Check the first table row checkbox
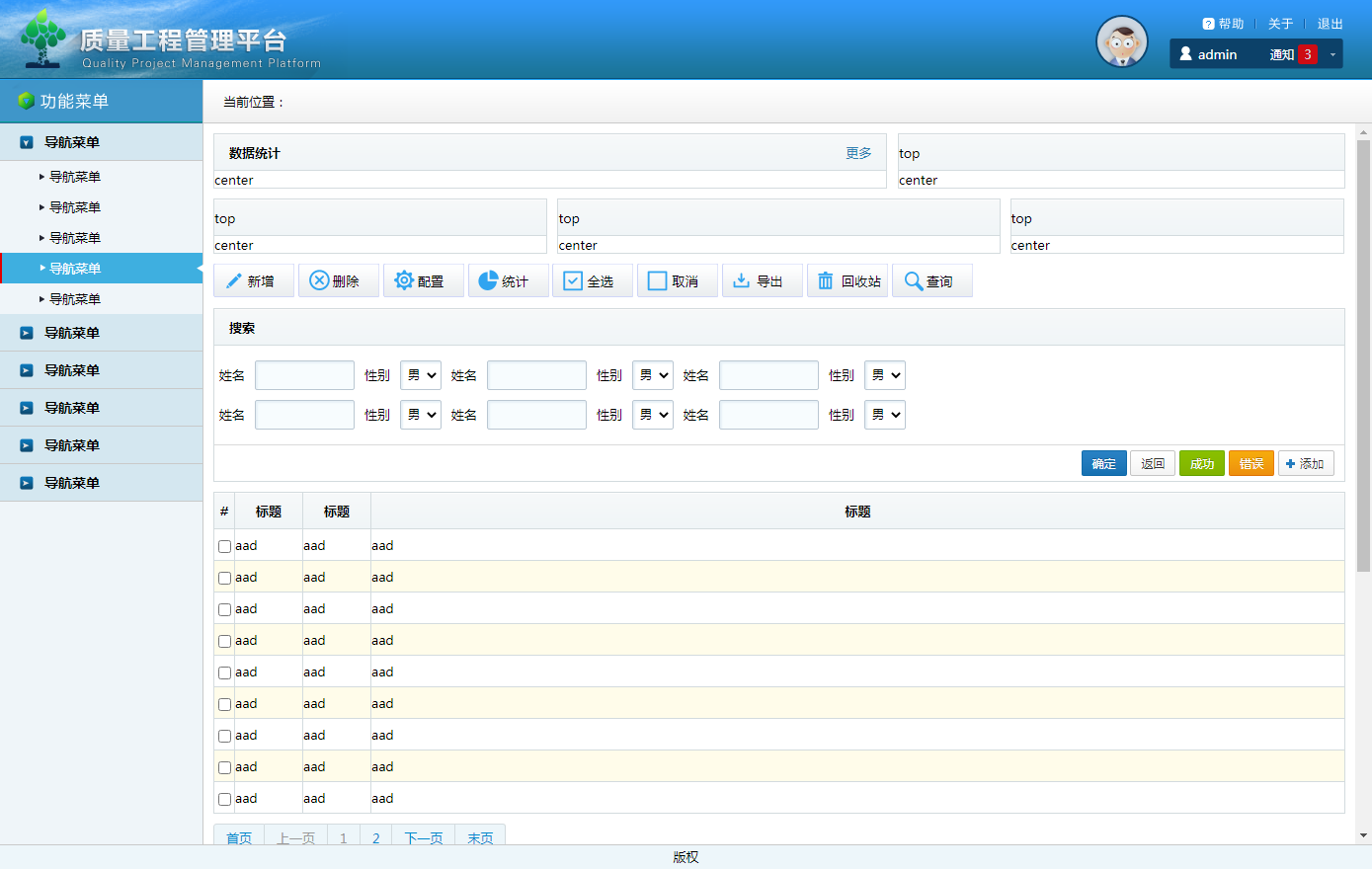 click(x=224, y=546)
